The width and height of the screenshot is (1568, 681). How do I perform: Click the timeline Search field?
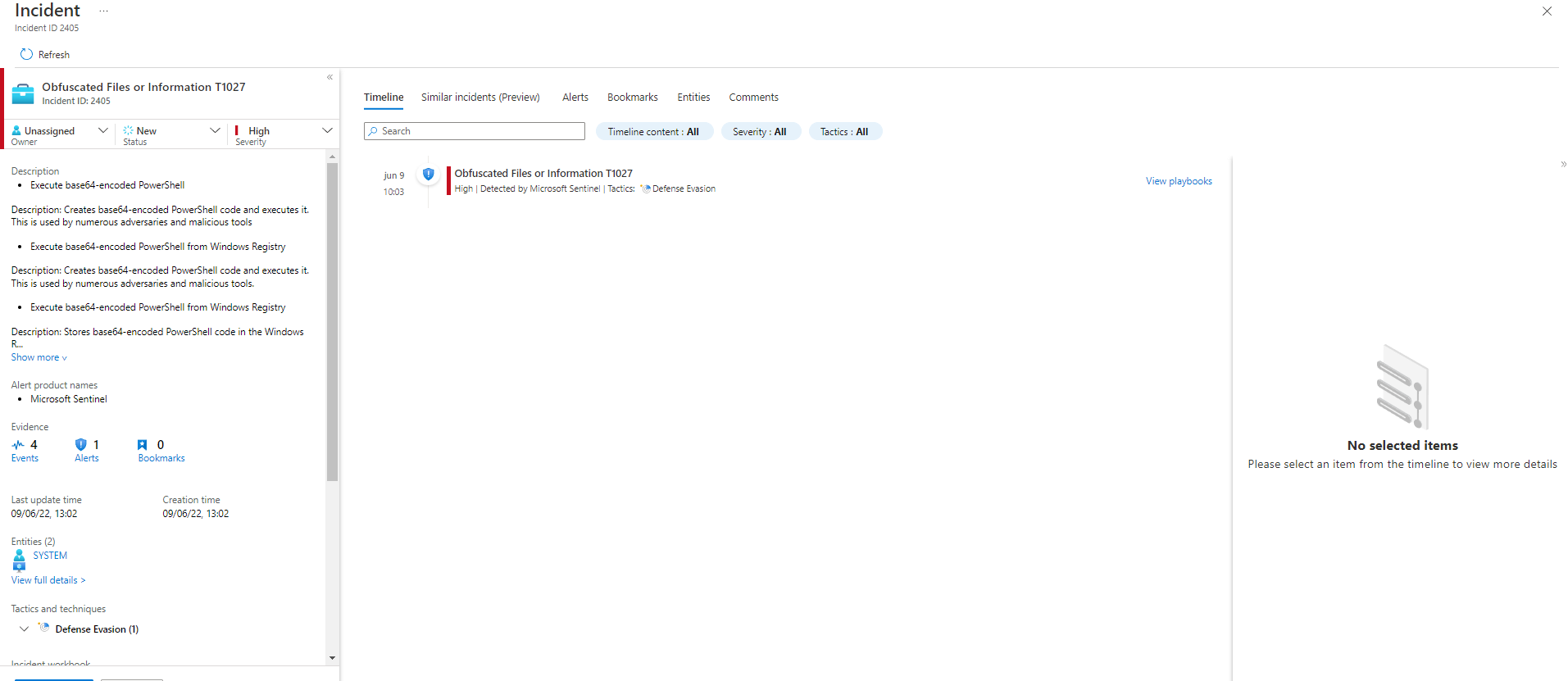[x=475, y=131]
